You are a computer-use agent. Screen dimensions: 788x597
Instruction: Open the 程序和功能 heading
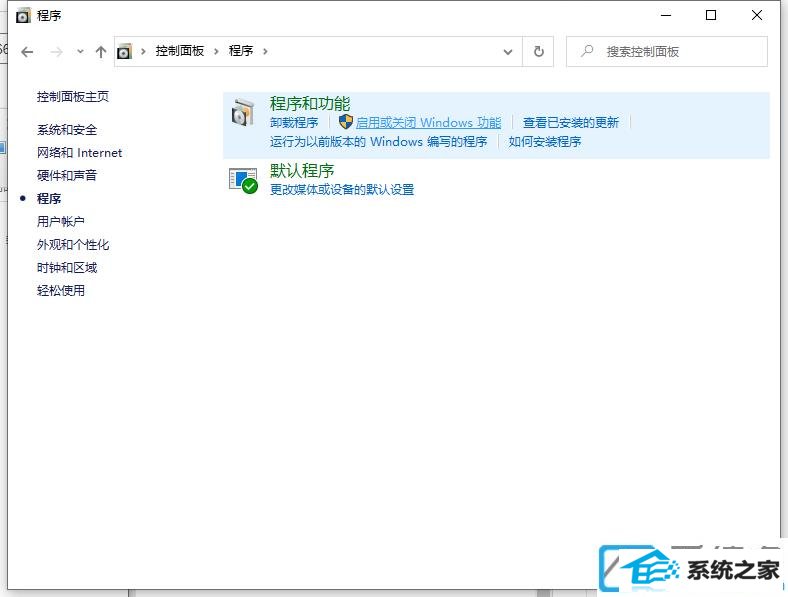[310, 104]
